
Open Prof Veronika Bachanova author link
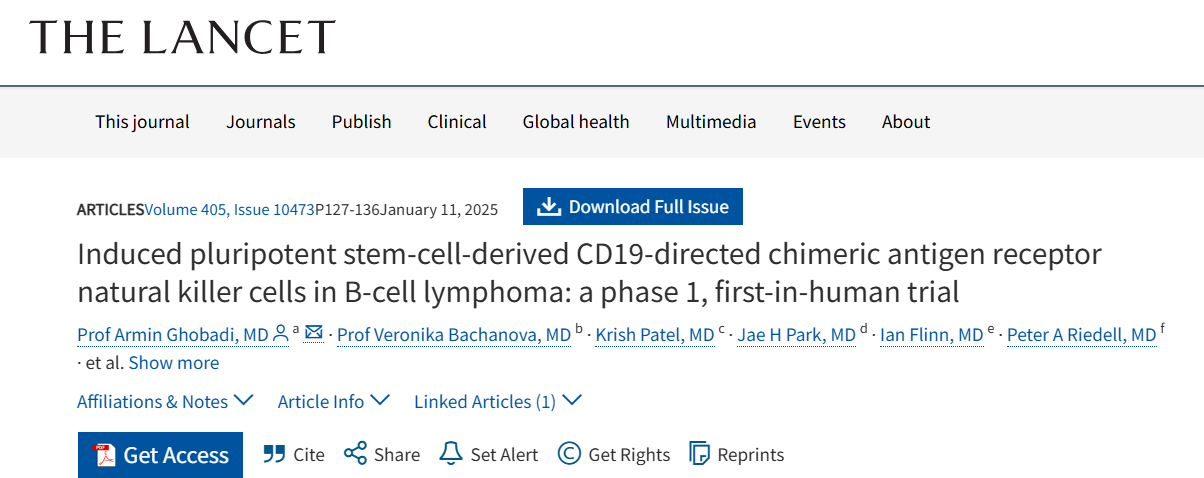pos(454,334)
